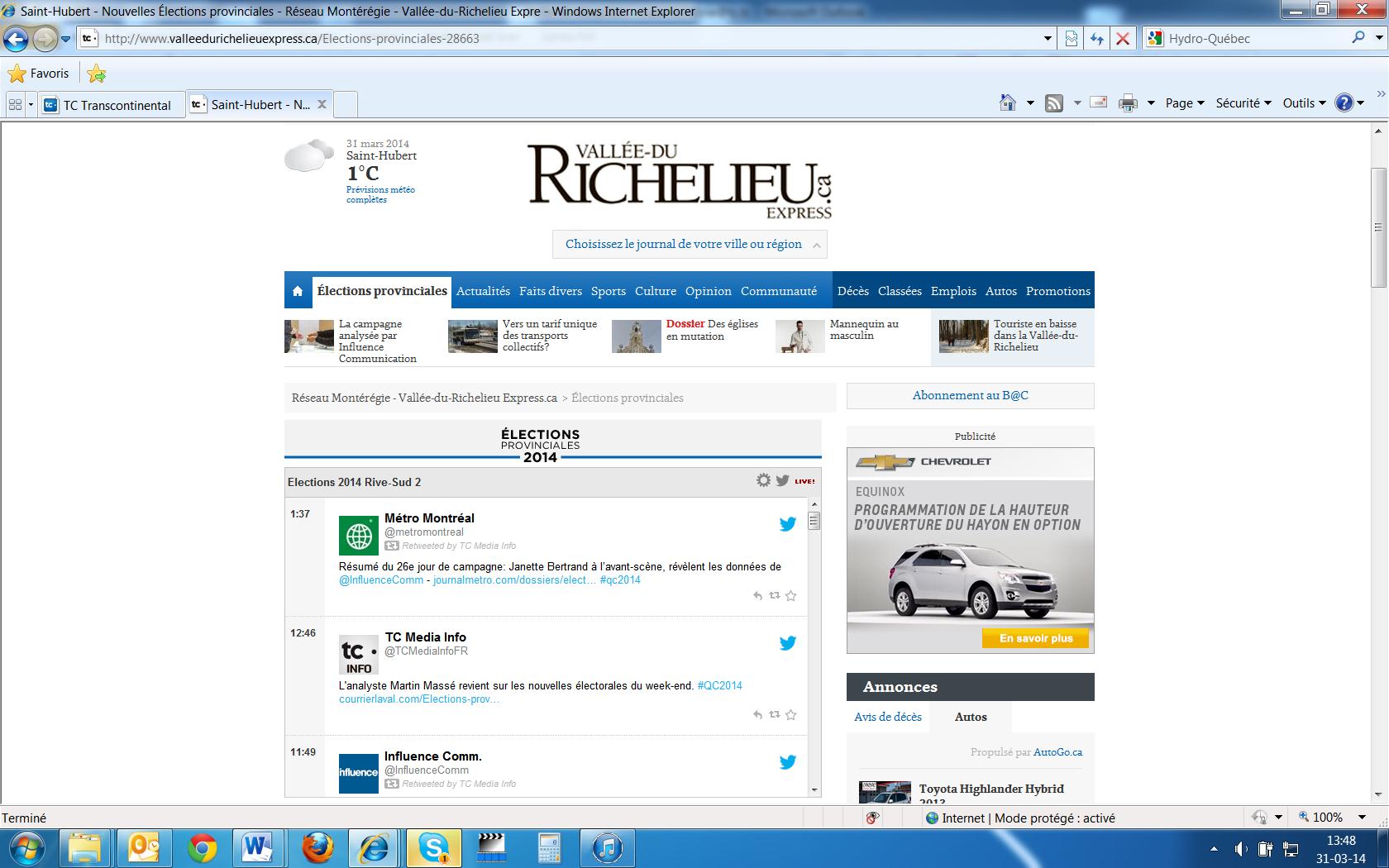Image resolution: width=1389 pixels, height=868 pixels.
Task: Click the site home icon in navigation bar
Action: [298, 291]
